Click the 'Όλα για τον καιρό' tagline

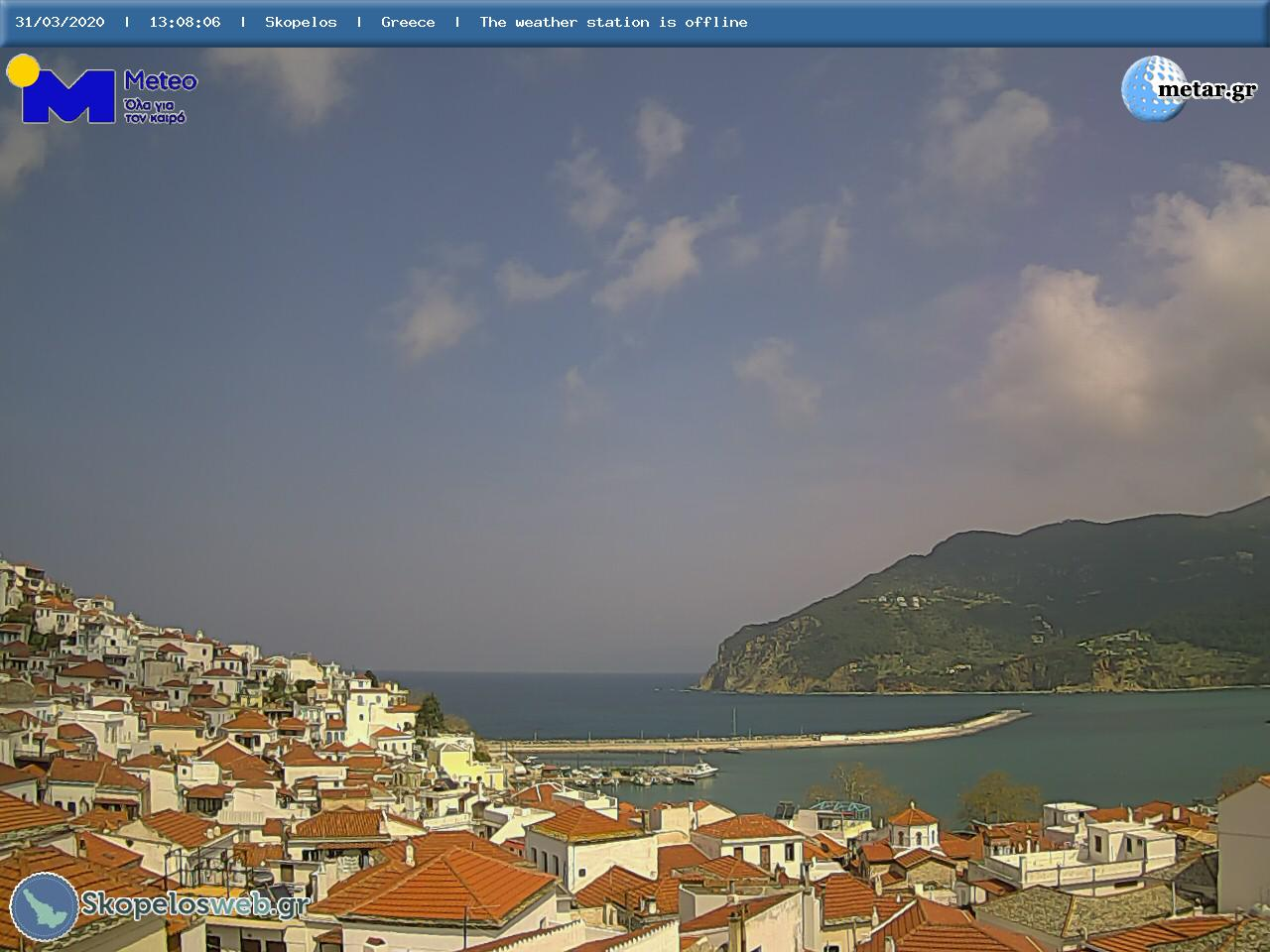(155, 111)
